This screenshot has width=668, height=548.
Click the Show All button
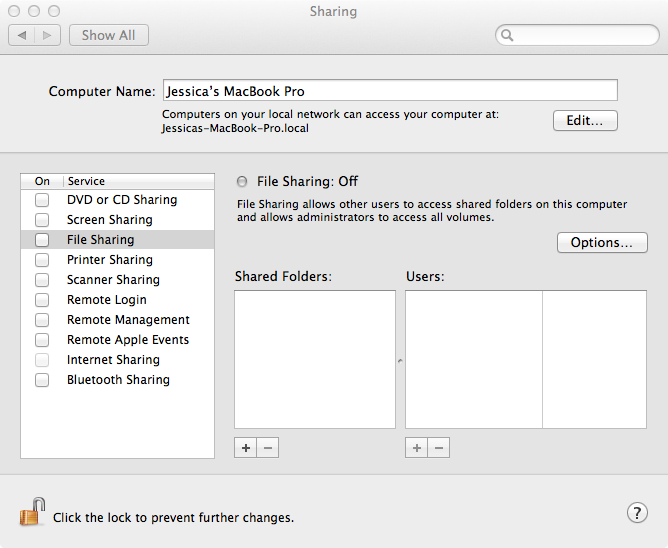pos(109,35)
